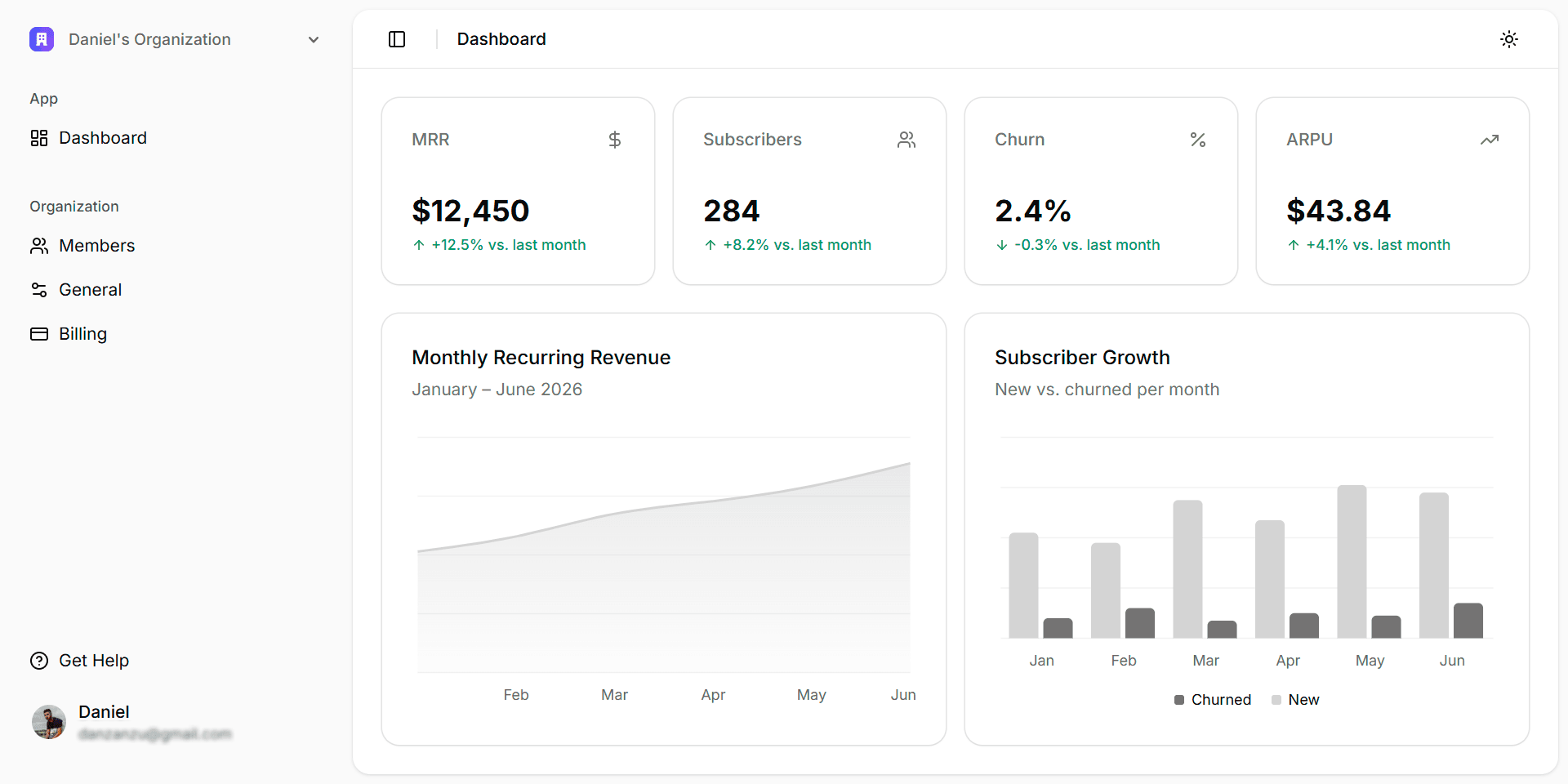
Task: Click the Dashboard grid icon
Action: tap(39, 138)
